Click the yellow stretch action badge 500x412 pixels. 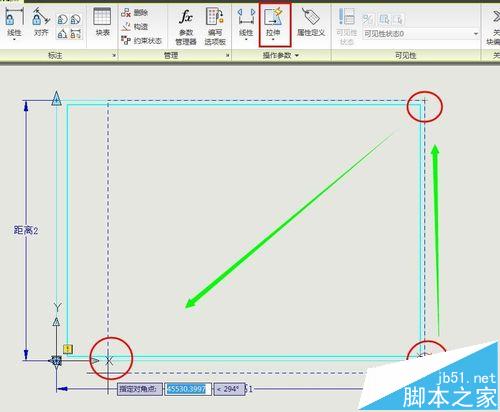68,349
